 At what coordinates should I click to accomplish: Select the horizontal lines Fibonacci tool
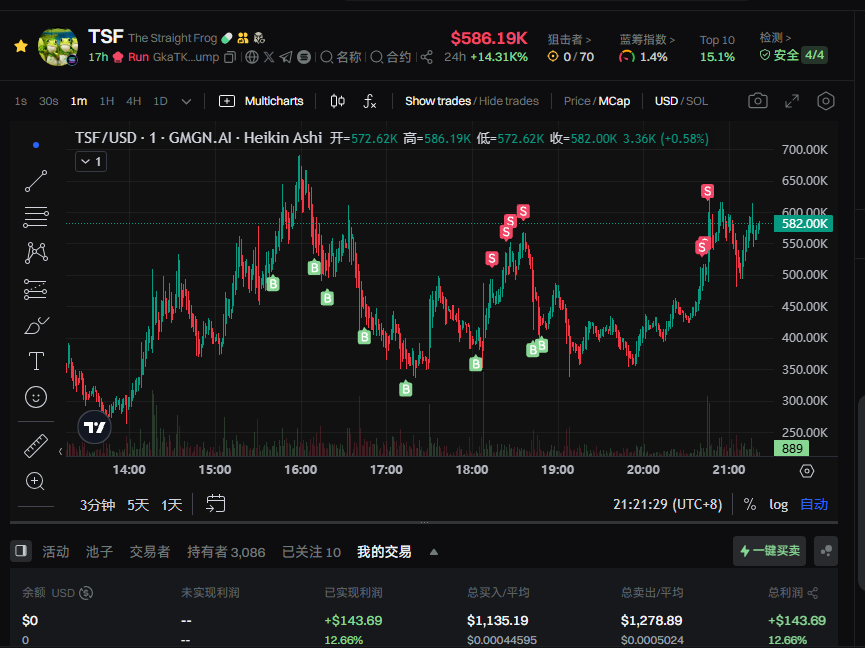36,217
